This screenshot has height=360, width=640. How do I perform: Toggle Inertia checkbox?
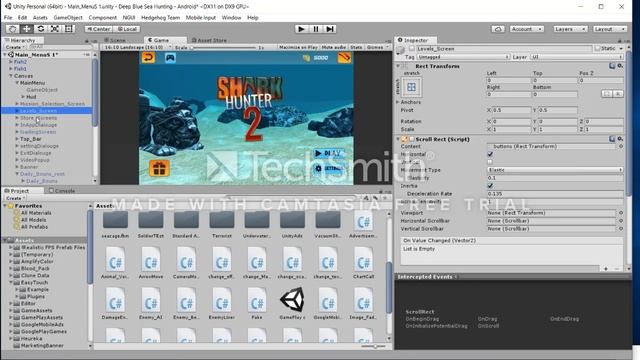pos(490,186)
